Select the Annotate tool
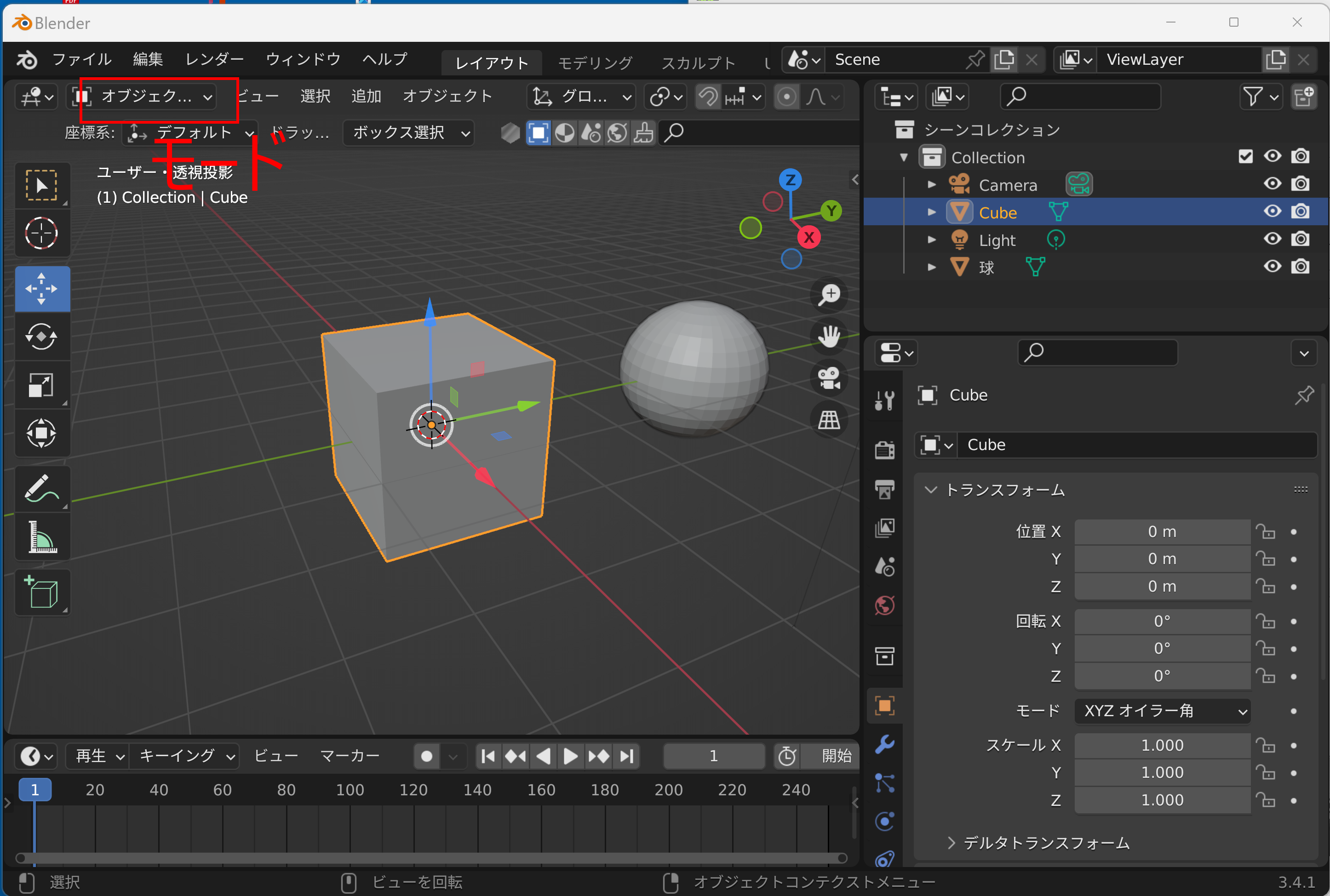The width and height of the screenshot is (1330, 896). point(42,489)
